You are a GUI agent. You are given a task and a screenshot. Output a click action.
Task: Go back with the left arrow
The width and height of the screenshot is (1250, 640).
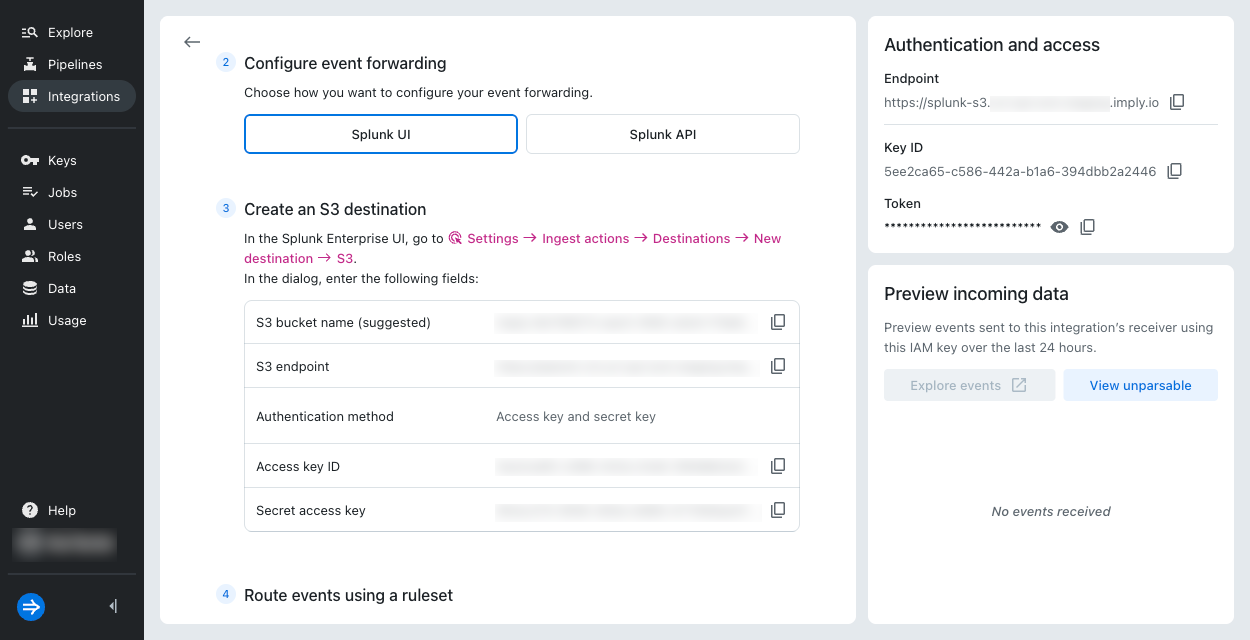192,42
